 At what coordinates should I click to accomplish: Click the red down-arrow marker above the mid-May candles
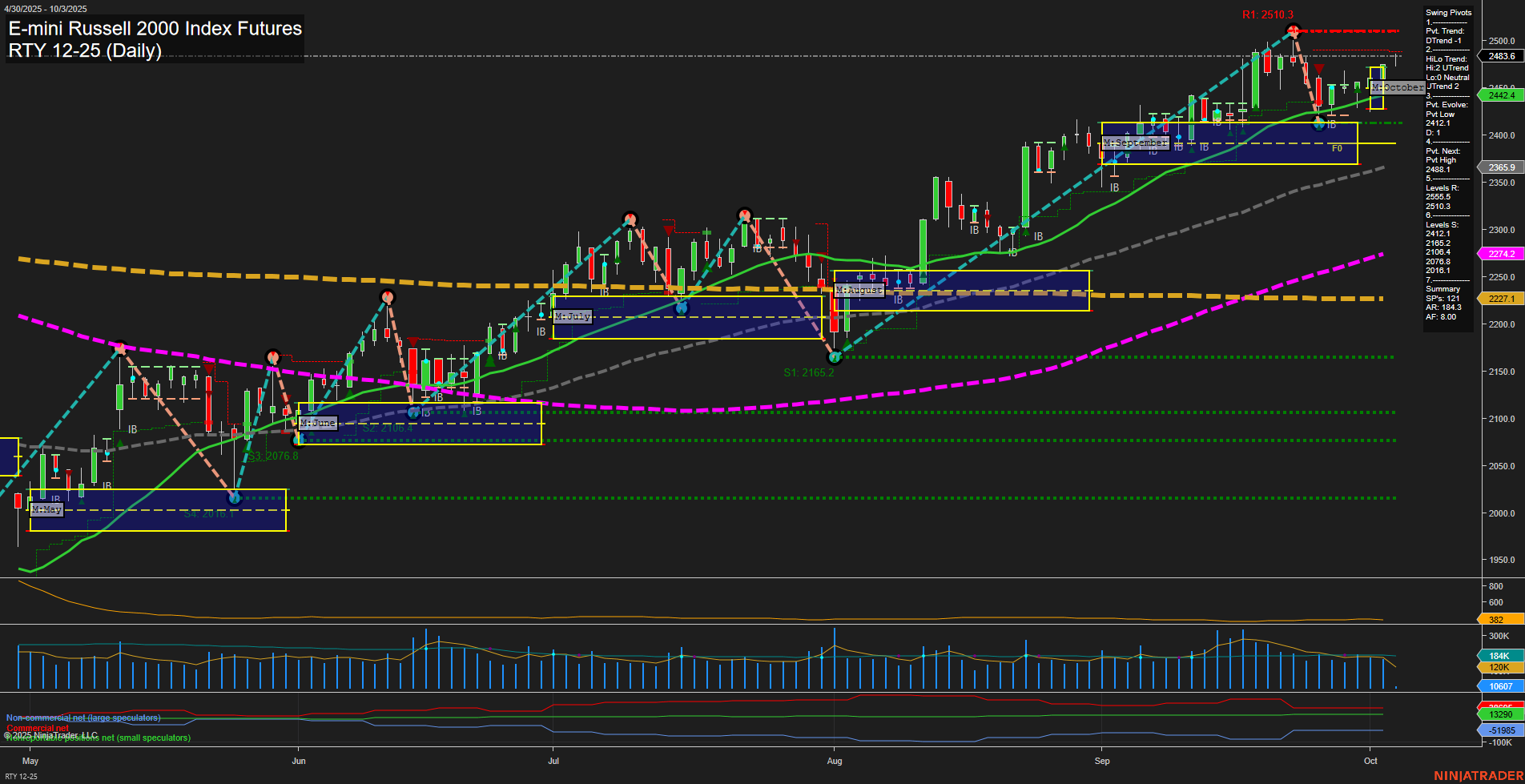click(x=208, y=369)
